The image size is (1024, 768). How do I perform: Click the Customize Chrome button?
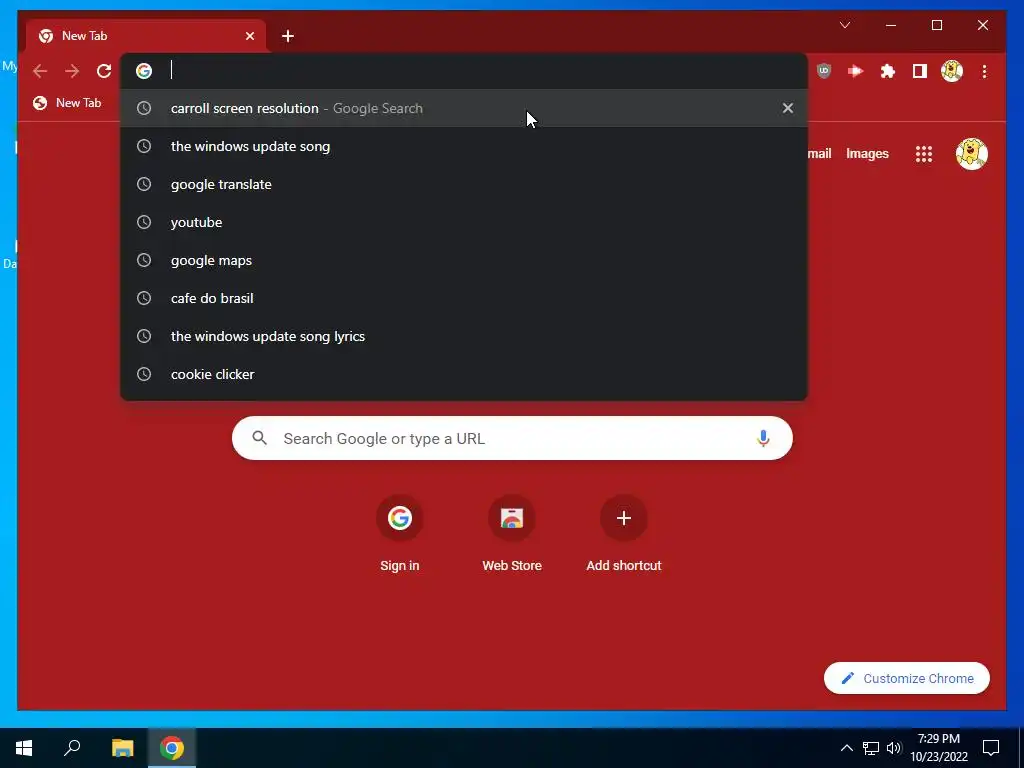(906, 679)
